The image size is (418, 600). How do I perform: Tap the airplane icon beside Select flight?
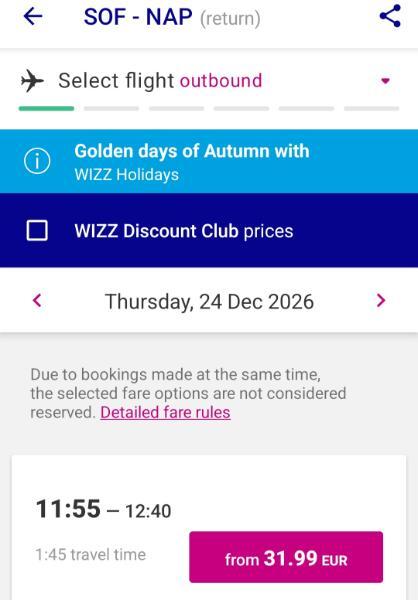click(32, 81)
